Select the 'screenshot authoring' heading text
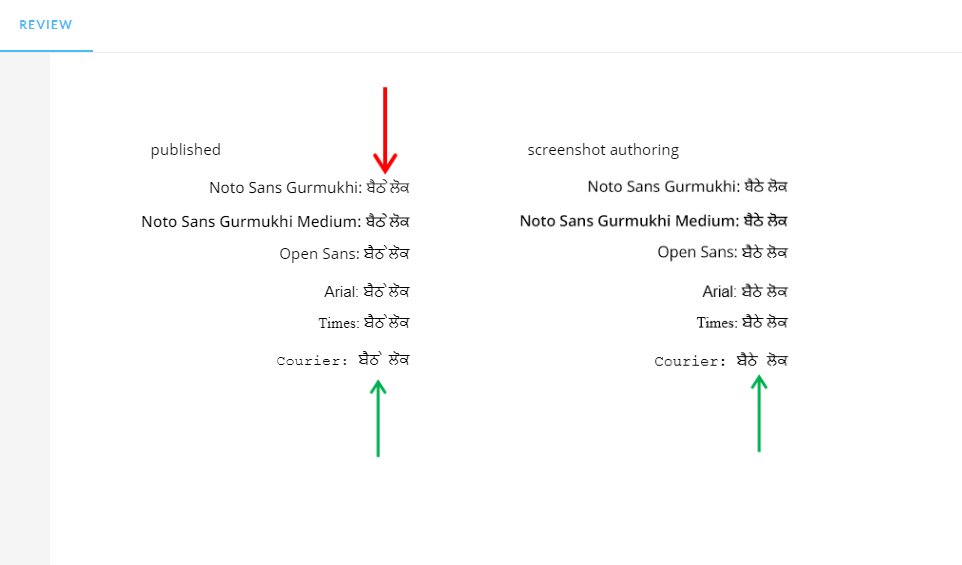The height and width of the screenshot is (565, 962). click(x=603, y=150)
